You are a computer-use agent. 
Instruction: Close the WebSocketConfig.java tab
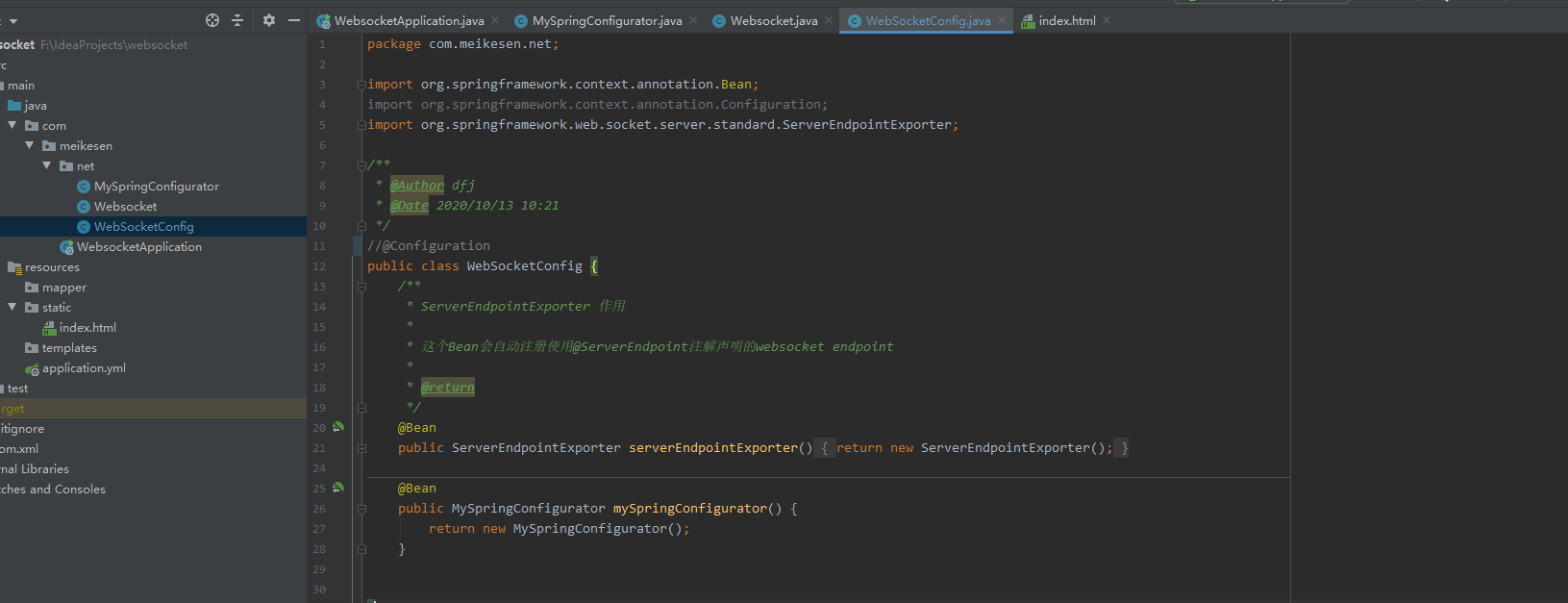(x=1002, y=20)
